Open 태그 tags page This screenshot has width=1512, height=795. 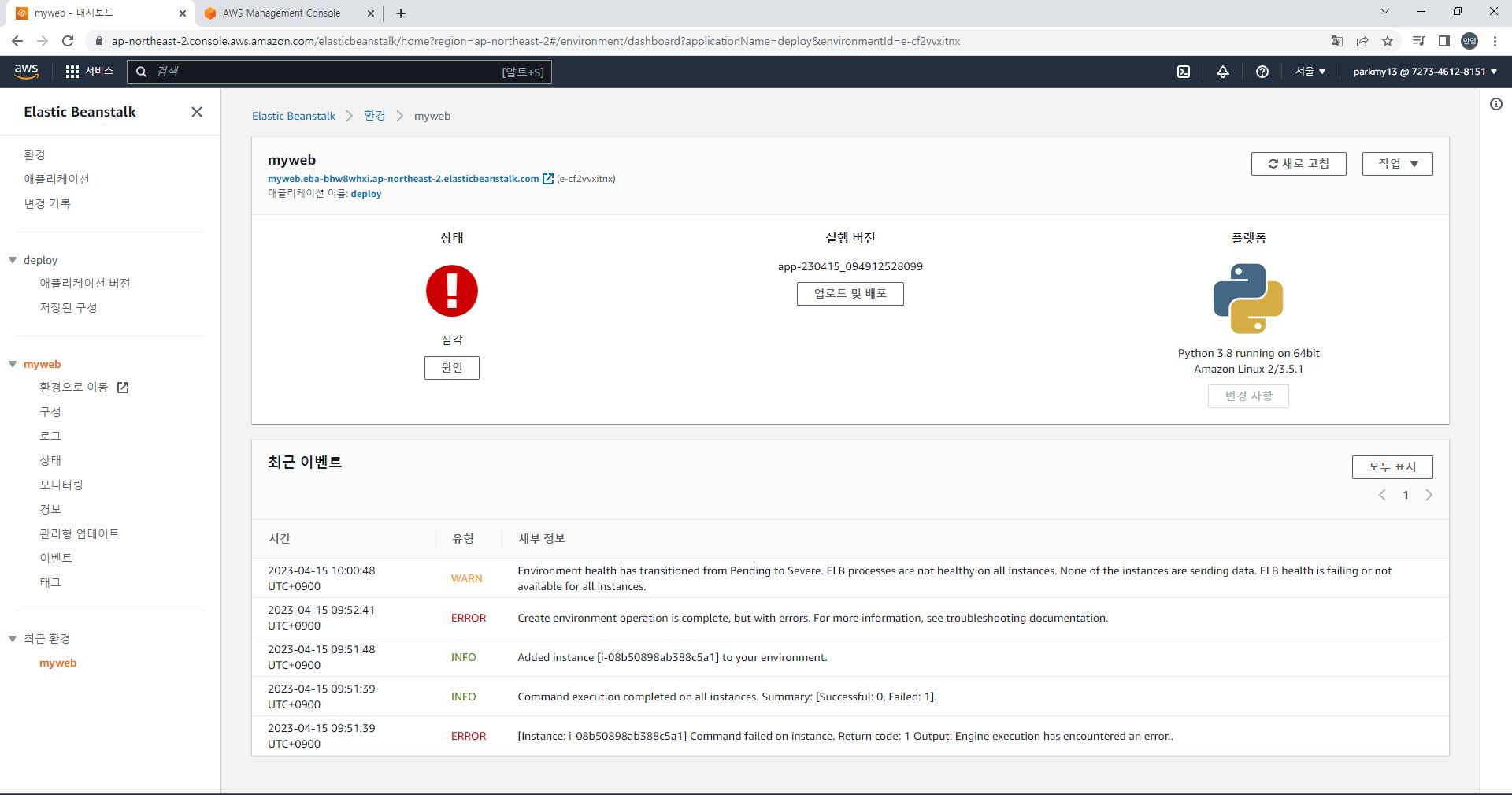coord(50,582)
